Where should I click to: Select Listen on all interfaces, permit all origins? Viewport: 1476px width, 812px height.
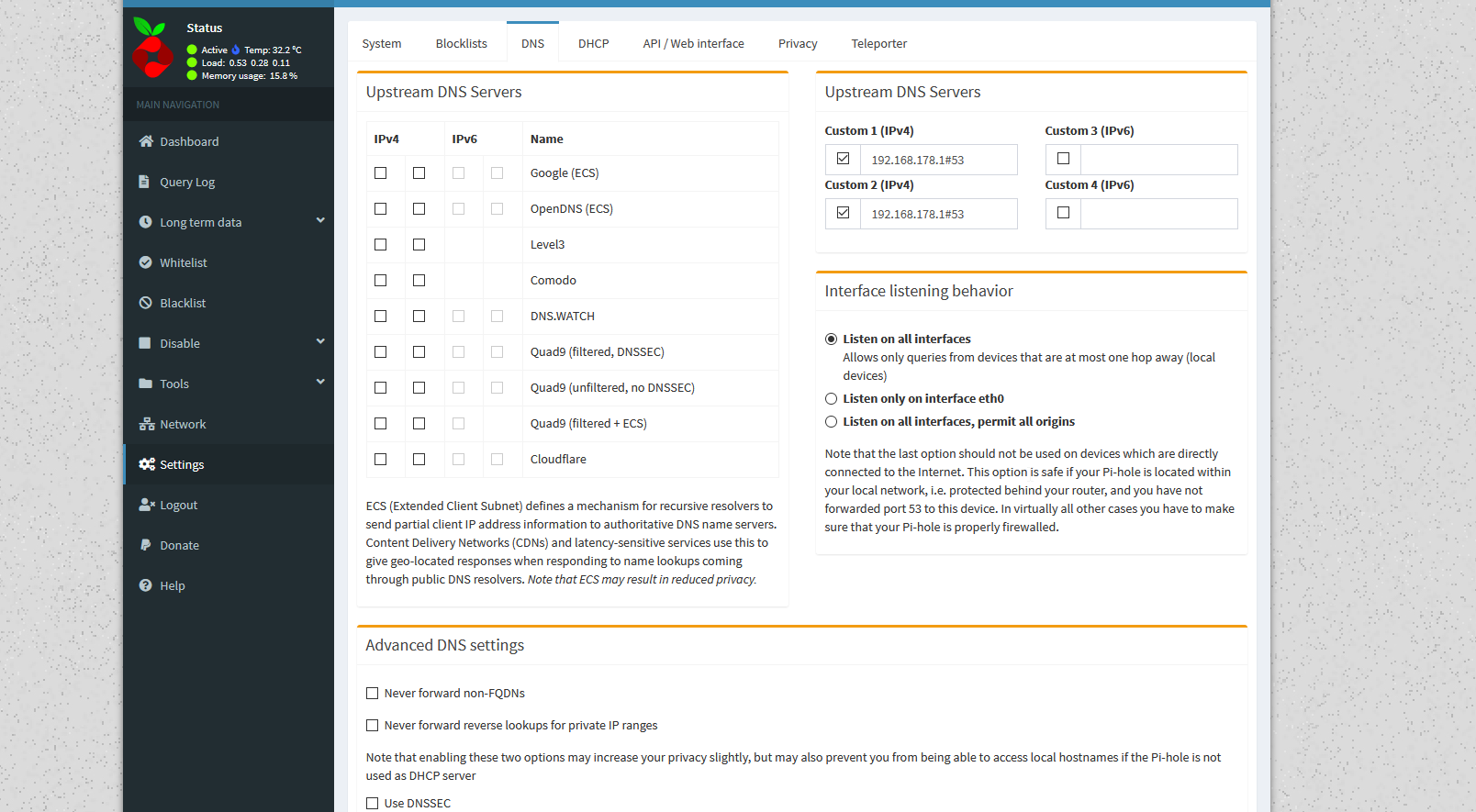pyautogui.click(x=832, y=422)
